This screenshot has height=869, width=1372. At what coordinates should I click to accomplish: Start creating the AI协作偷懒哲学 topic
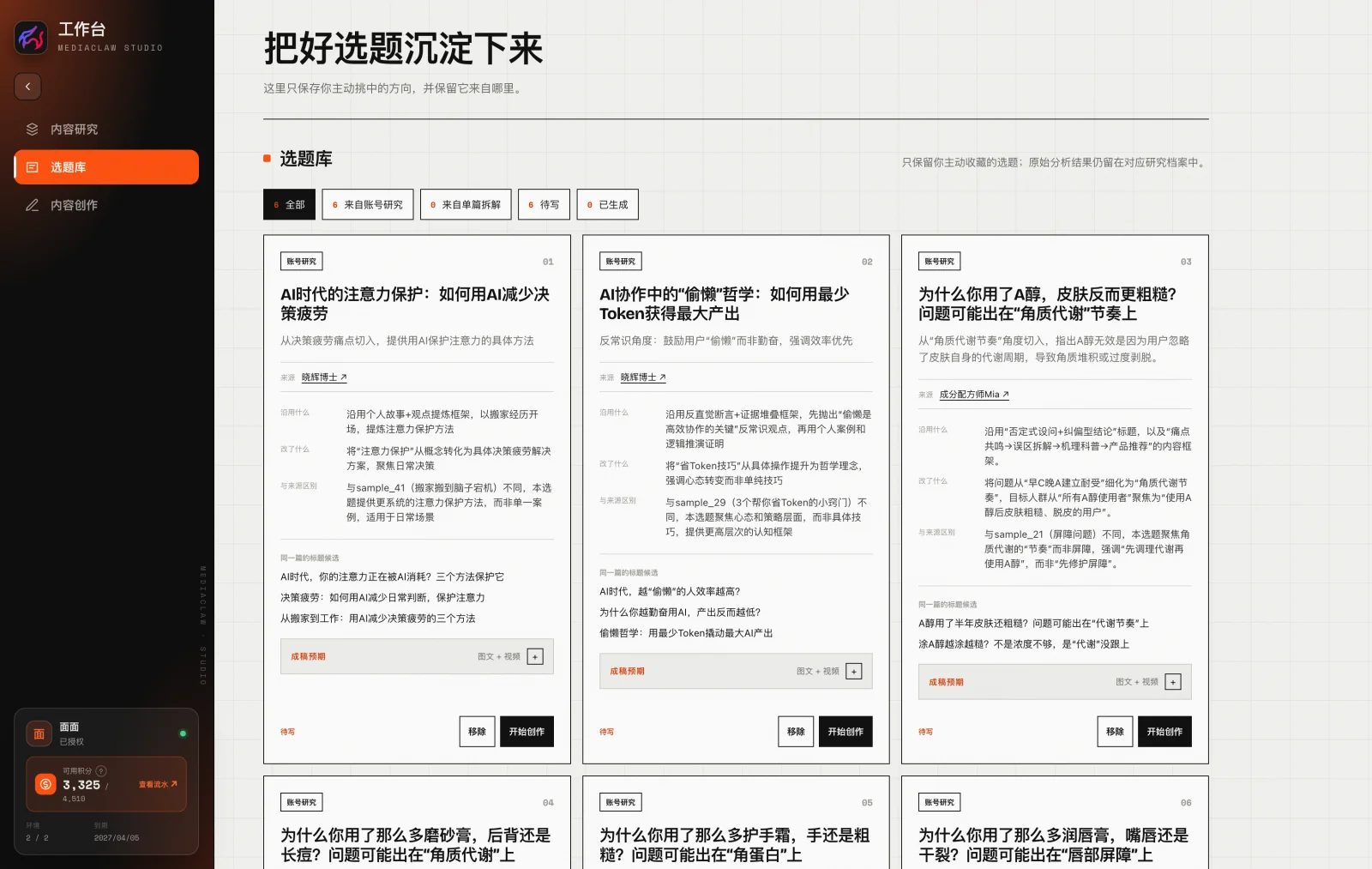pyautogui.click(x=845, y=732)
